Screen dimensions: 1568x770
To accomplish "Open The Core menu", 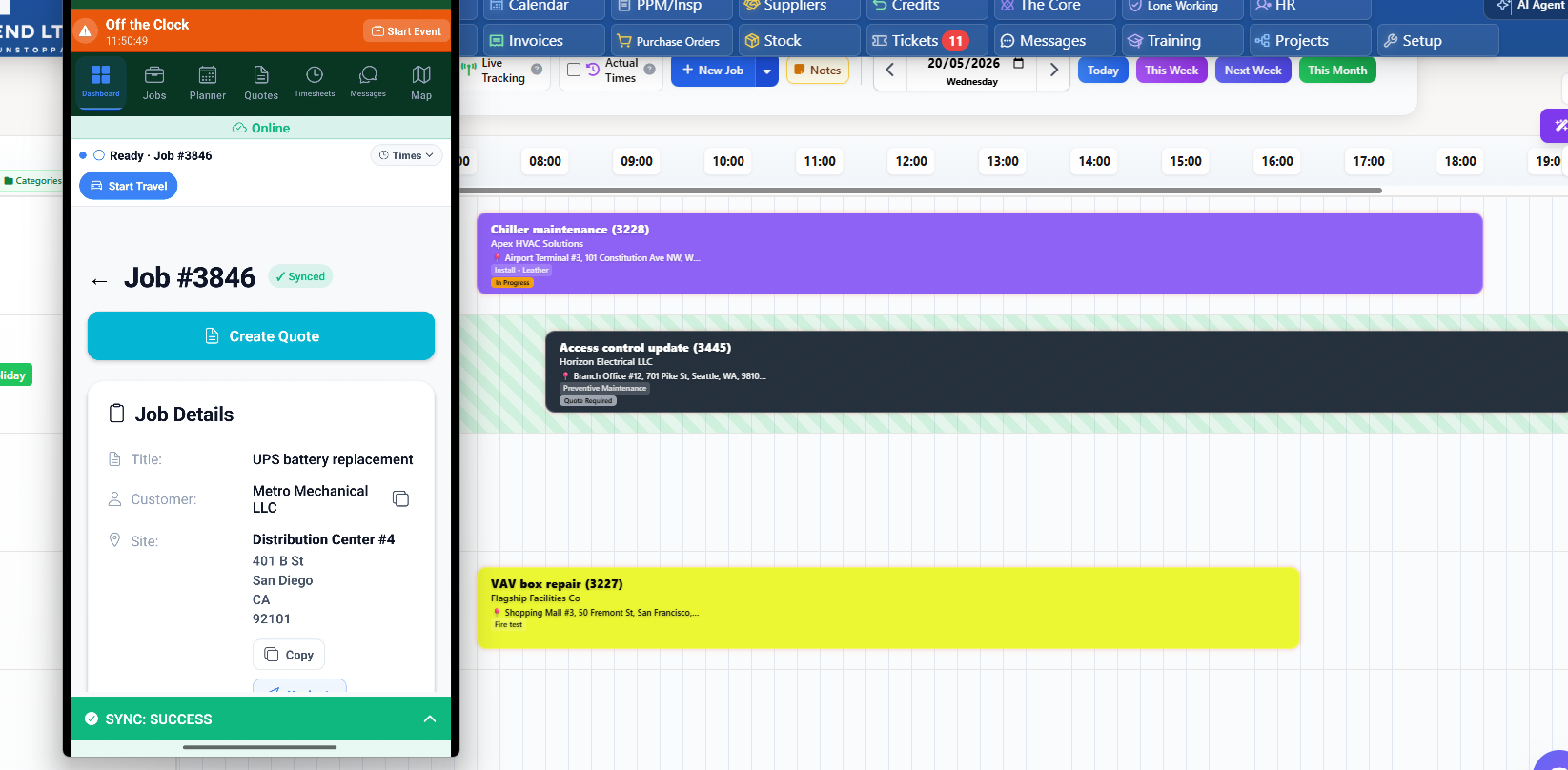I will (x=1054, y=8).
